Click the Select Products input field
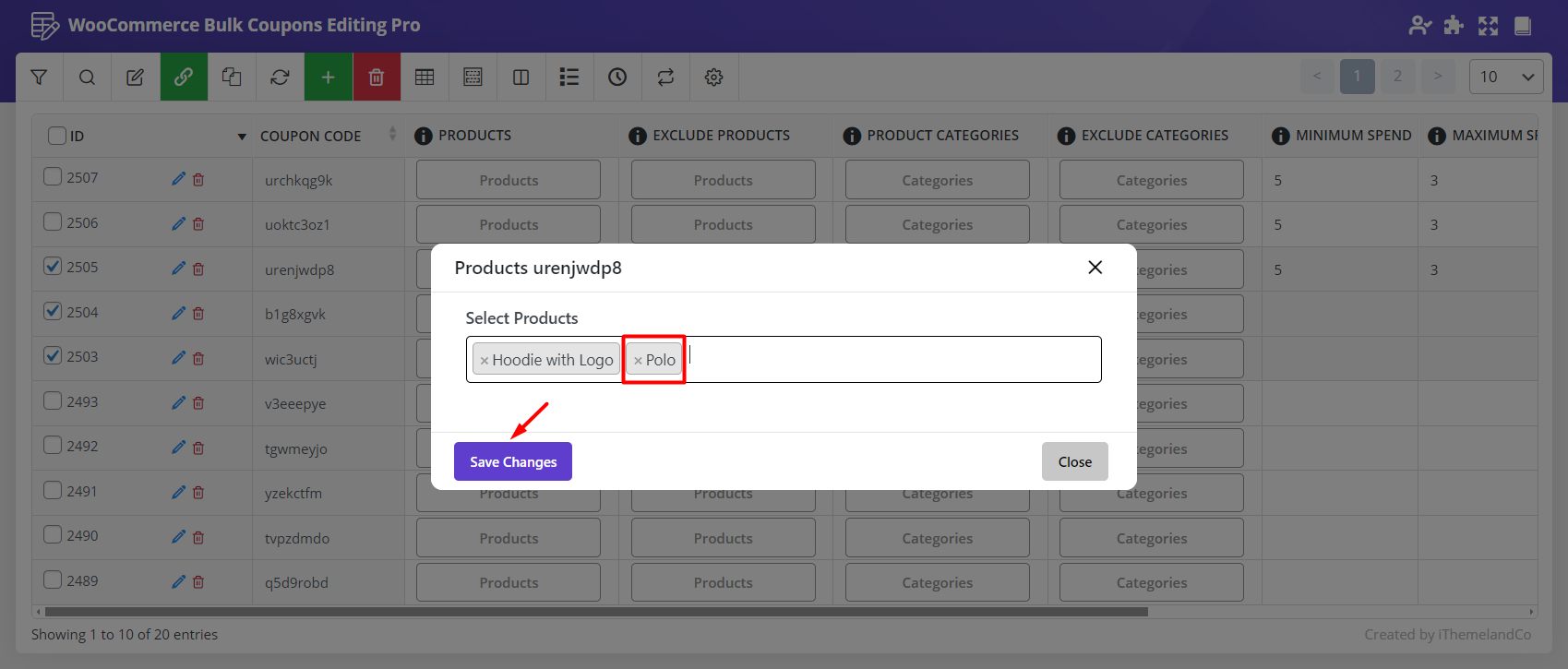The image size is (1568, 669). [x=886, y=359]
